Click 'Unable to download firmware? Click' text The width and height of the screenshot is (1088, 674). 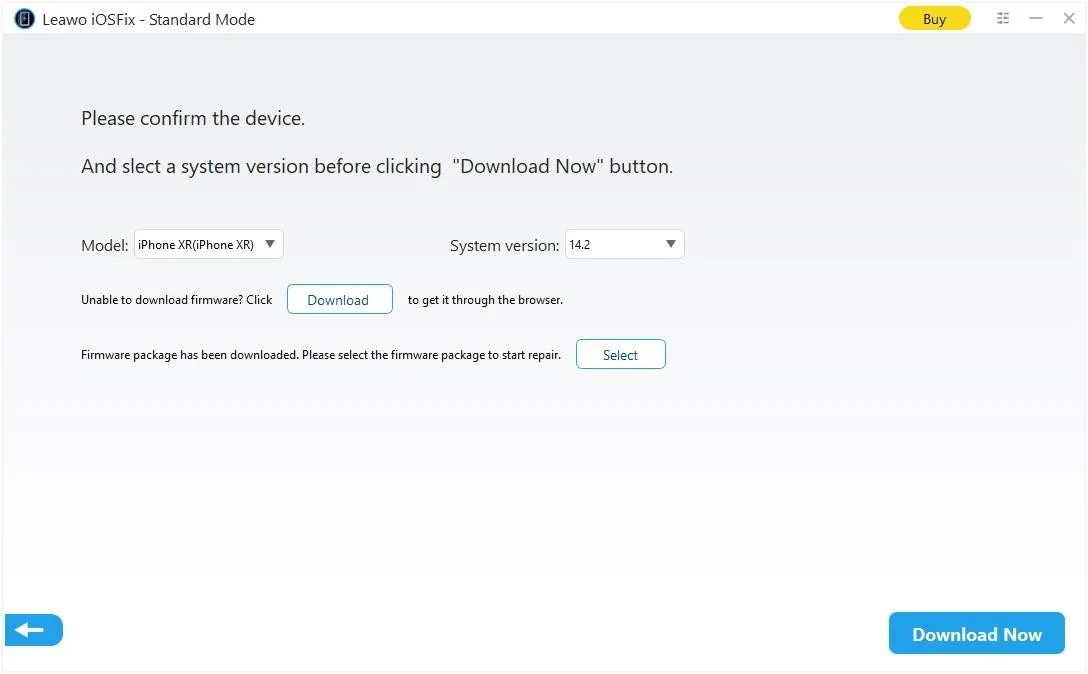[176, 300]
